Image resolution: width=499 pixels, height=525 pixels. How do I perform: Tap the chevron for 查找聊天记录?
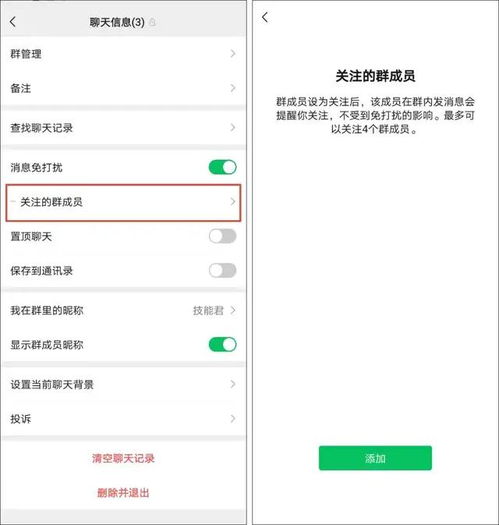coord(233,128)
